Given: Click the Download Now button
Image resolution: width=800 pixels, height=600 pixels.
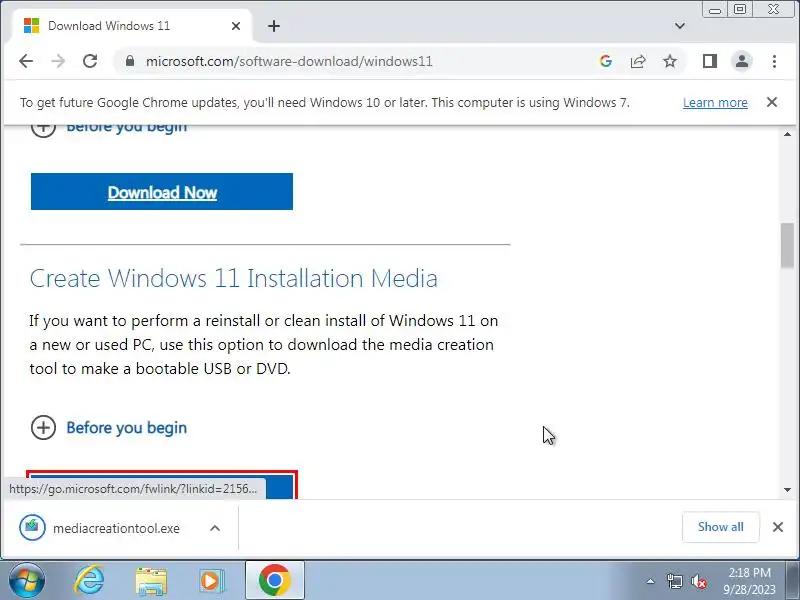Looking at the screenshot, I should point(162,191).
